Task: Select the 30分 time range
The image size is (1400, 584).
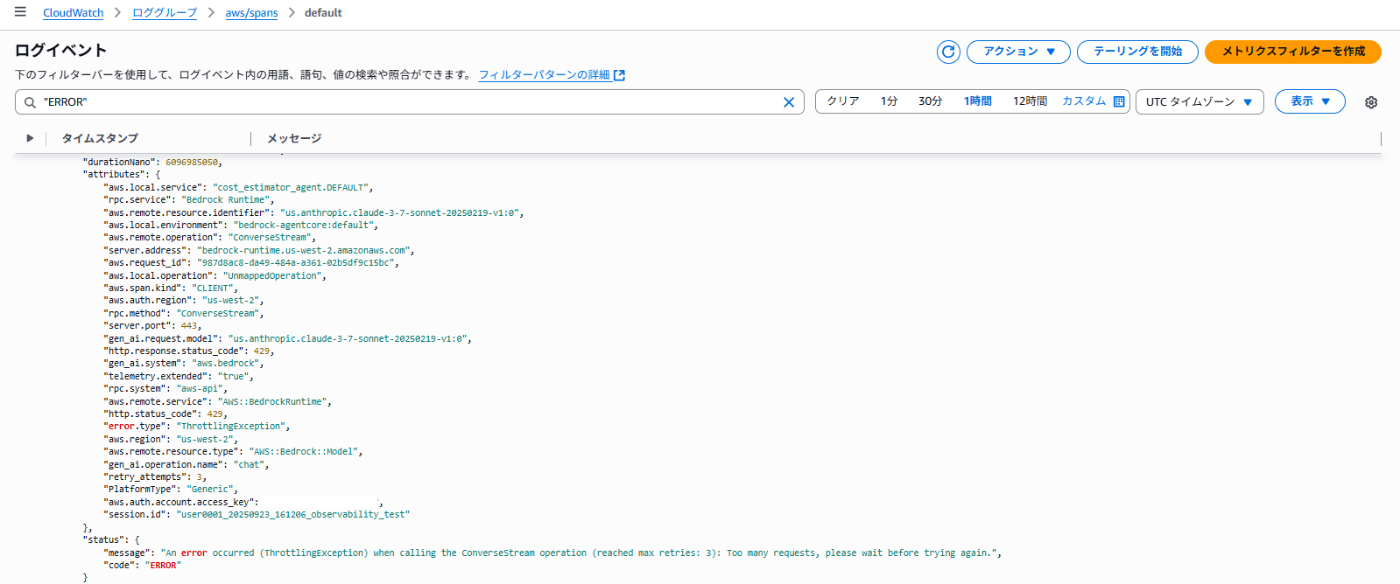Action: (x=930, y=102)
